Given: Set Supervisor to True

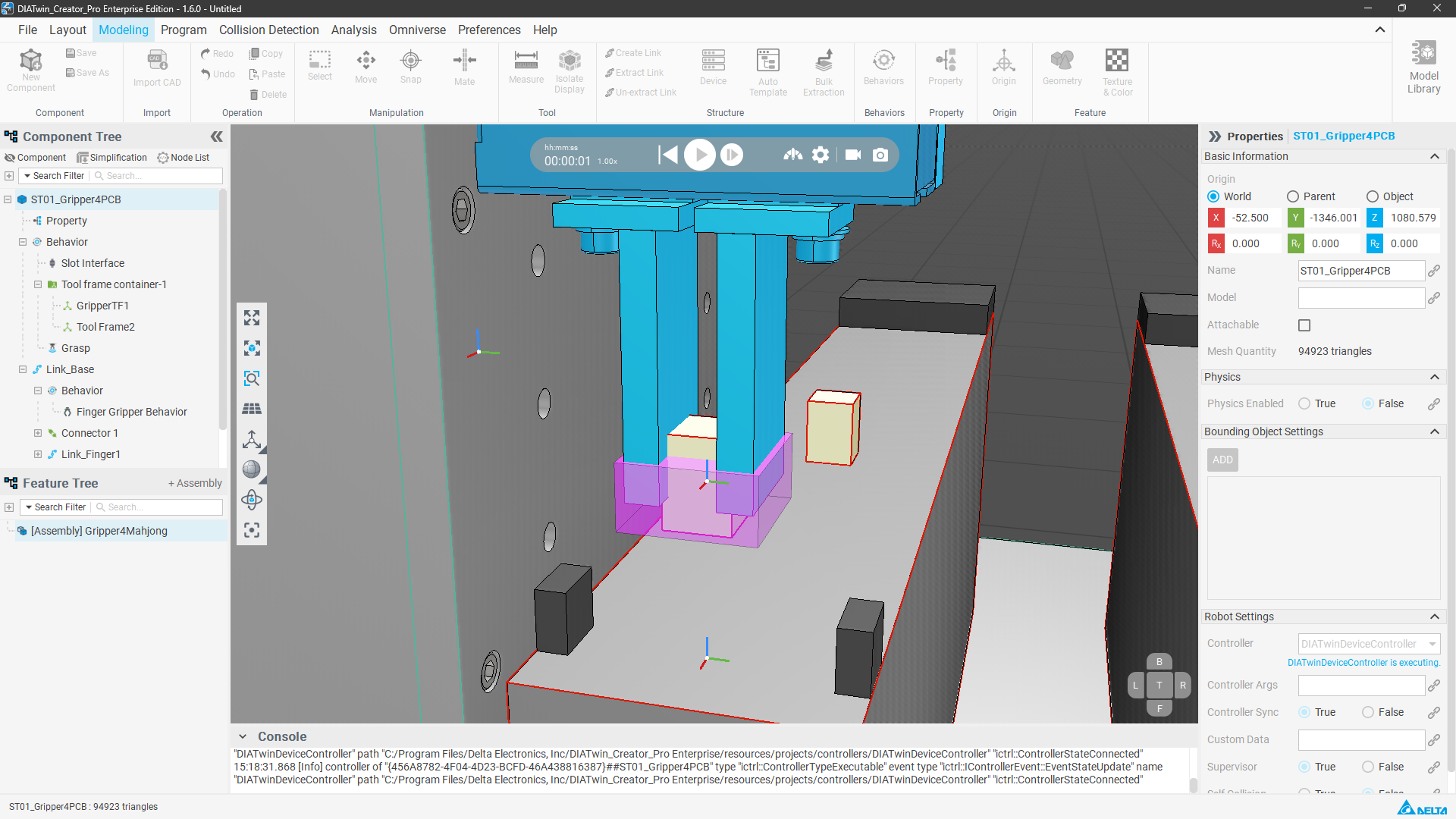Looking at the screenshot, I should [1304, 767].
